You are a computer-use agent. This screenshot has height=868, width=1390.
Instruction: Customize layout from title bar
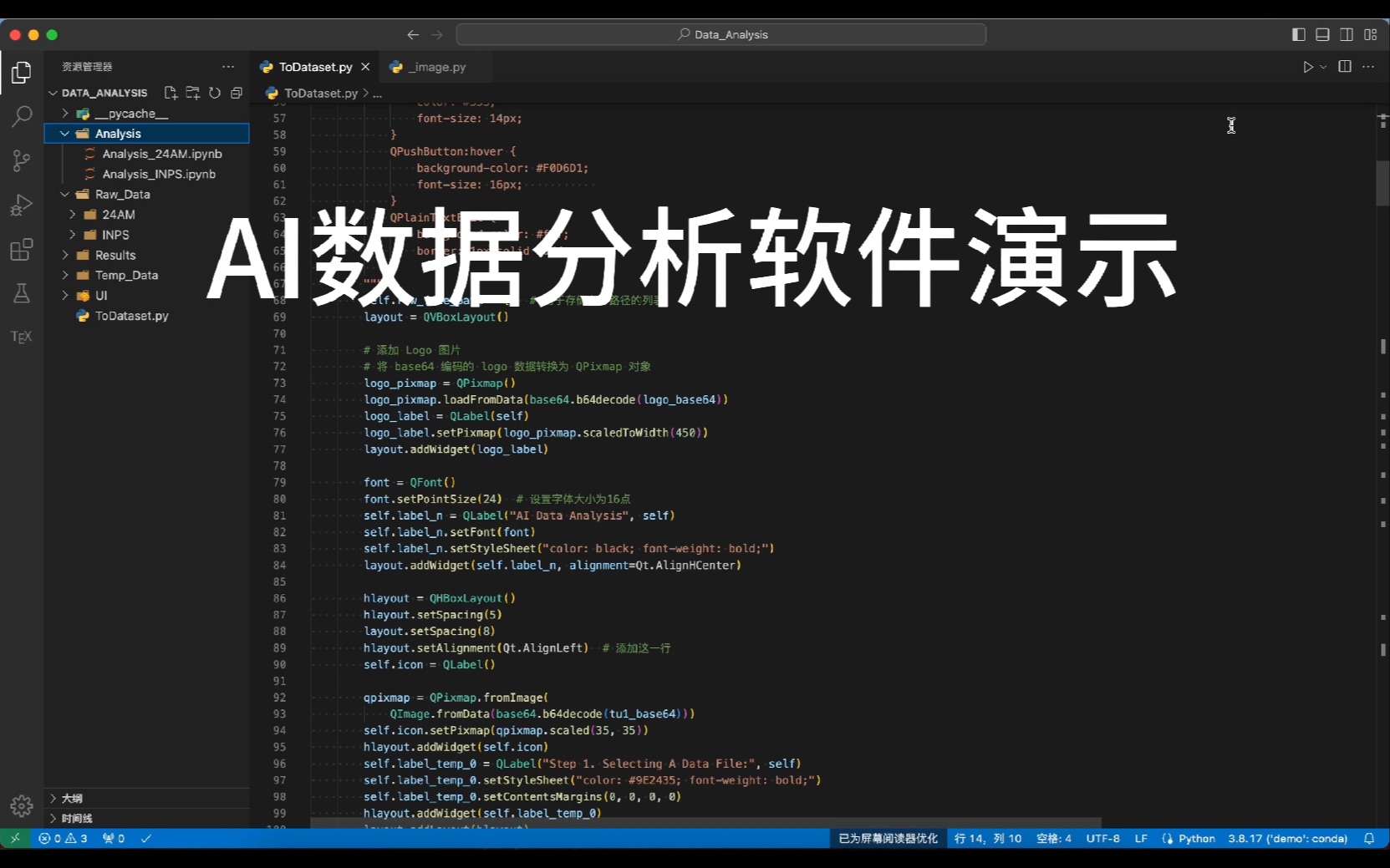[x=1371, y=34]
